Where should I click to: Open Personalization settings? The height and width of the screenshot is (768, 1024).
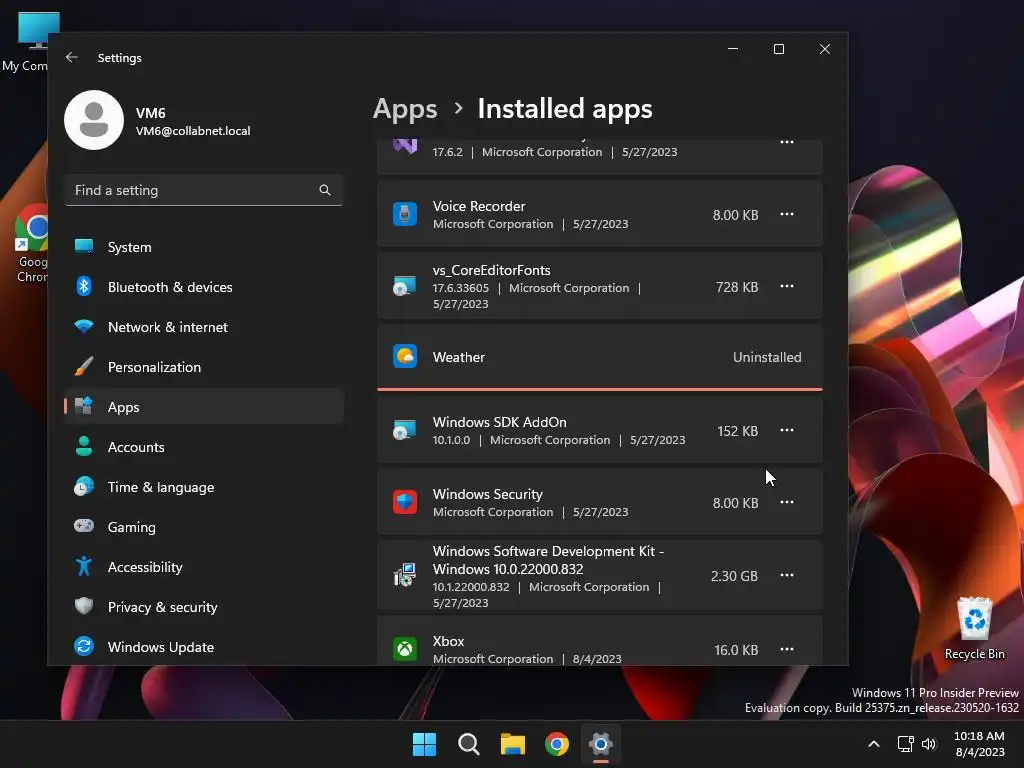204,367
